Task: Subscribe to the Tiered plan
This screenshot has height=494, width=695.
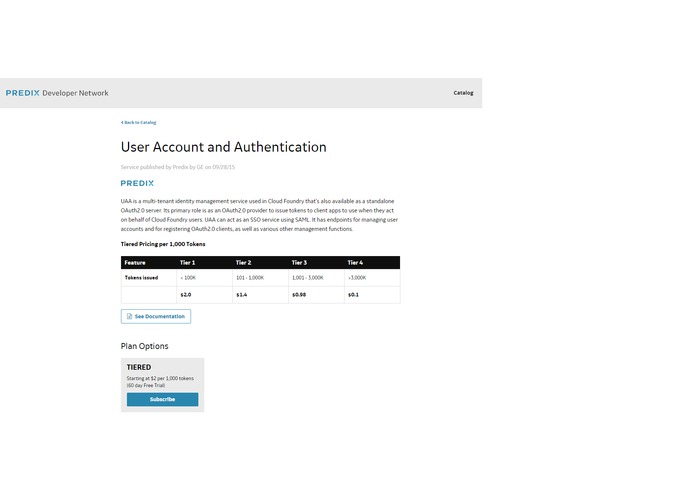Action: [x=162, y=399]
